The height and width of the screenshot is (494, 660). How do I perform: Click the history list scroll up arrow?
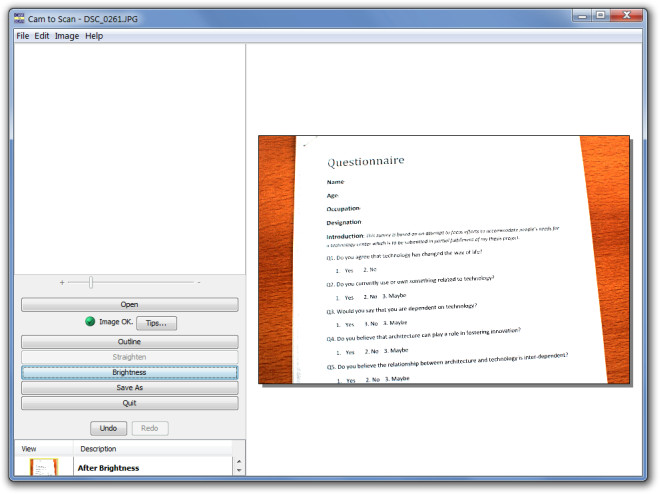[x=239, y=462]
